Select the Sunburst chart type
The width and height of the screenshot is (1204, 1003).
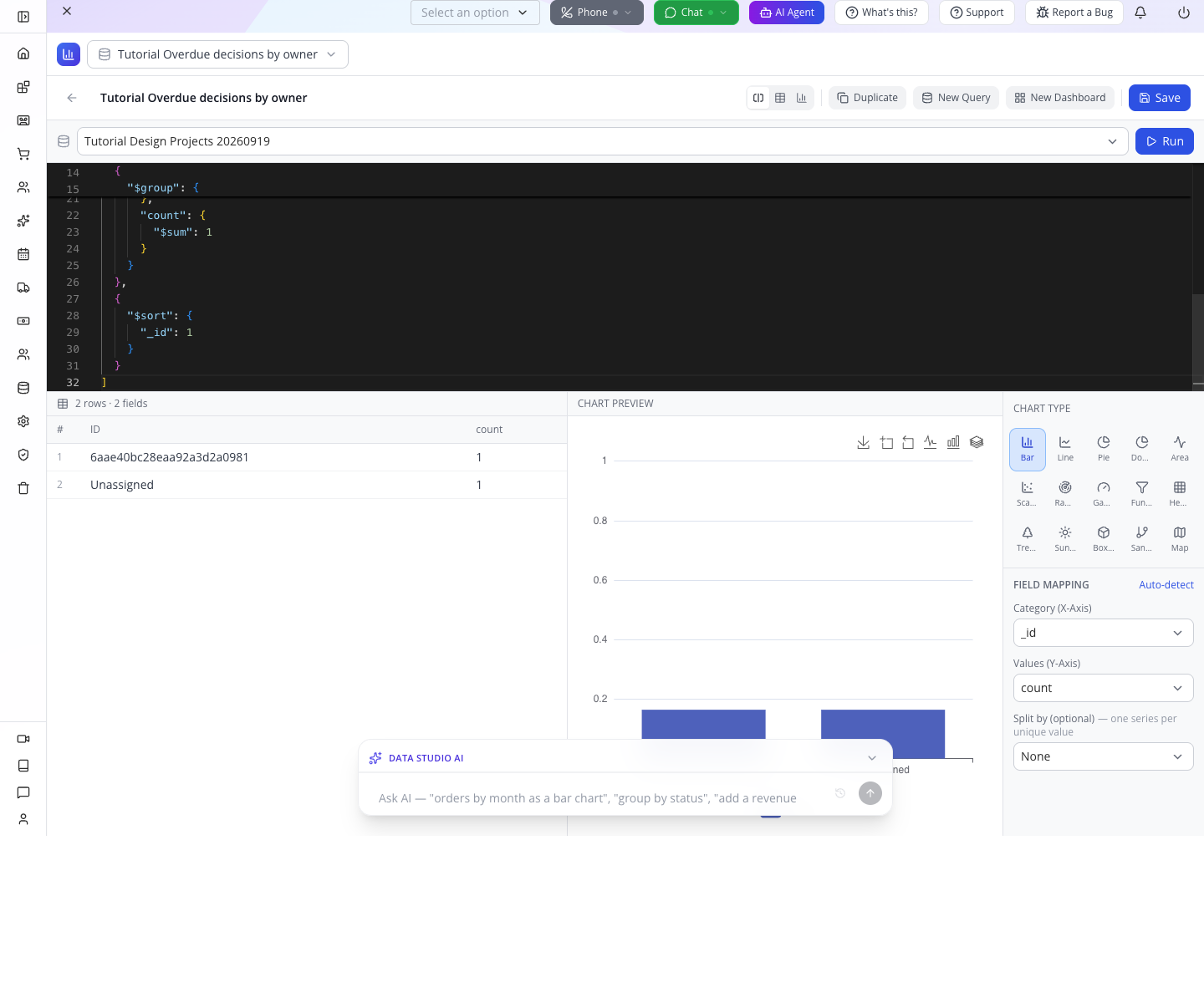pyautogui.click(x=1065, y=539)
